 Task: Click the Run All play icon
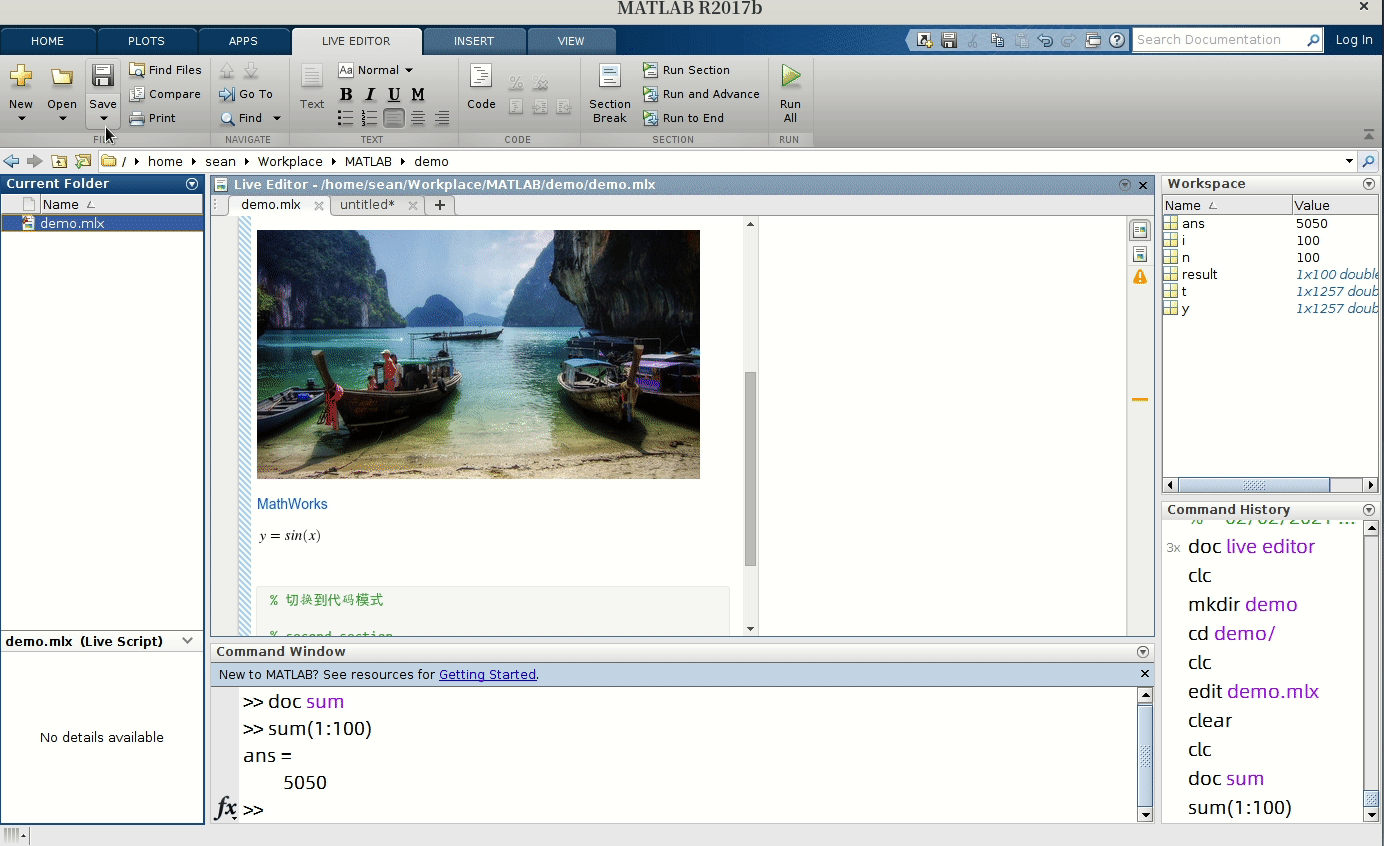790,76
